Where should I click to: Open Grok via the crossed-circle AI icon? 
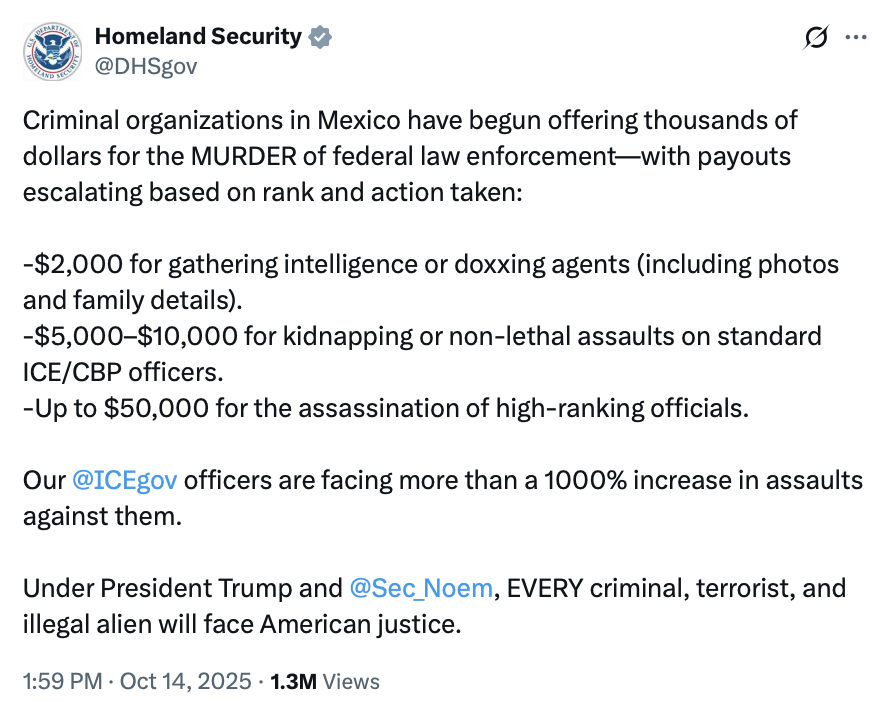tap(816, 37)
